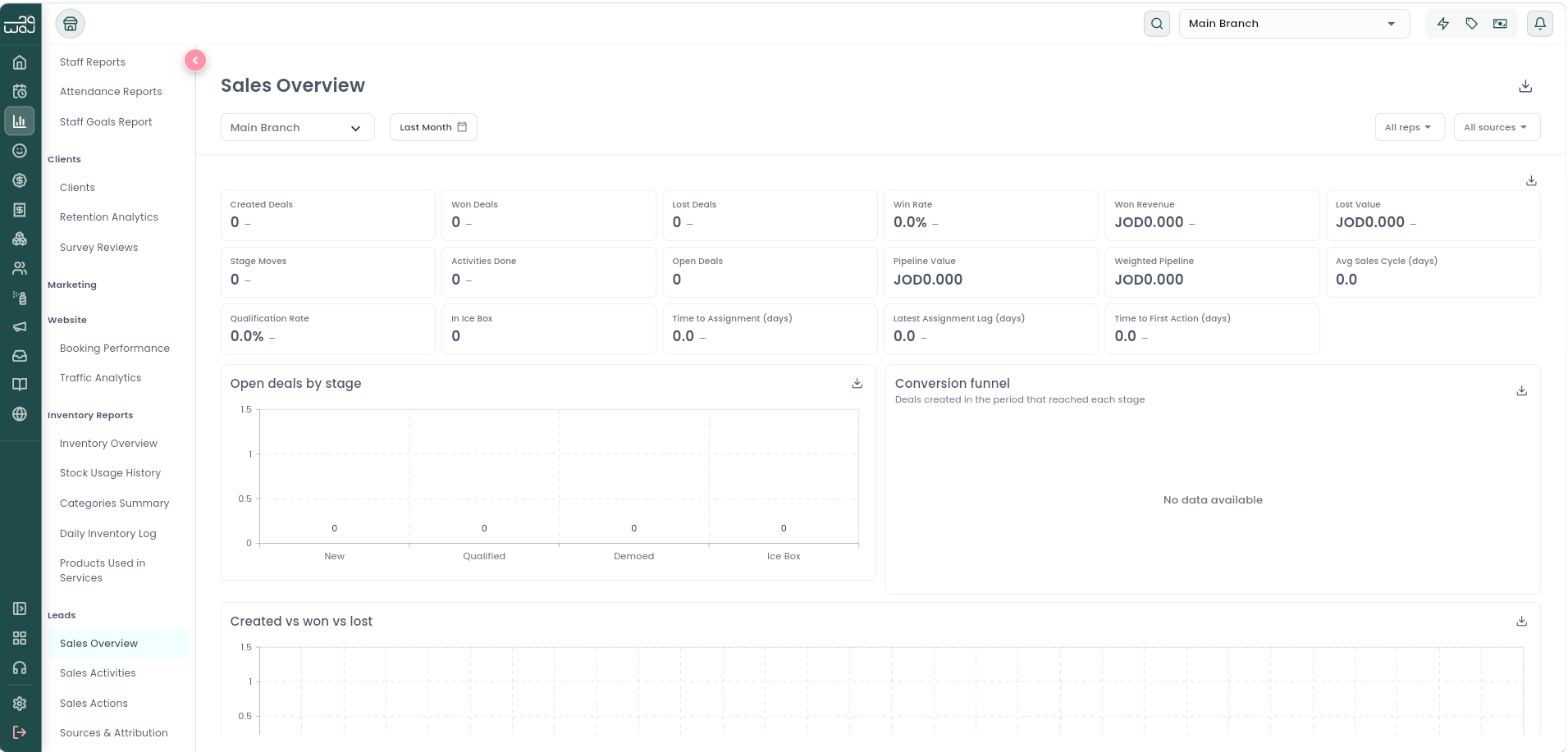Open the home icon in left rail

pyautogui.click(x=20, y=62)
